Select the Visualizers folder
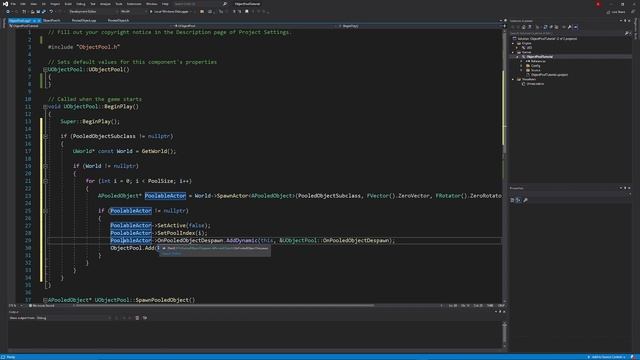This screenshot has height=360, width=640. [529, 79]
